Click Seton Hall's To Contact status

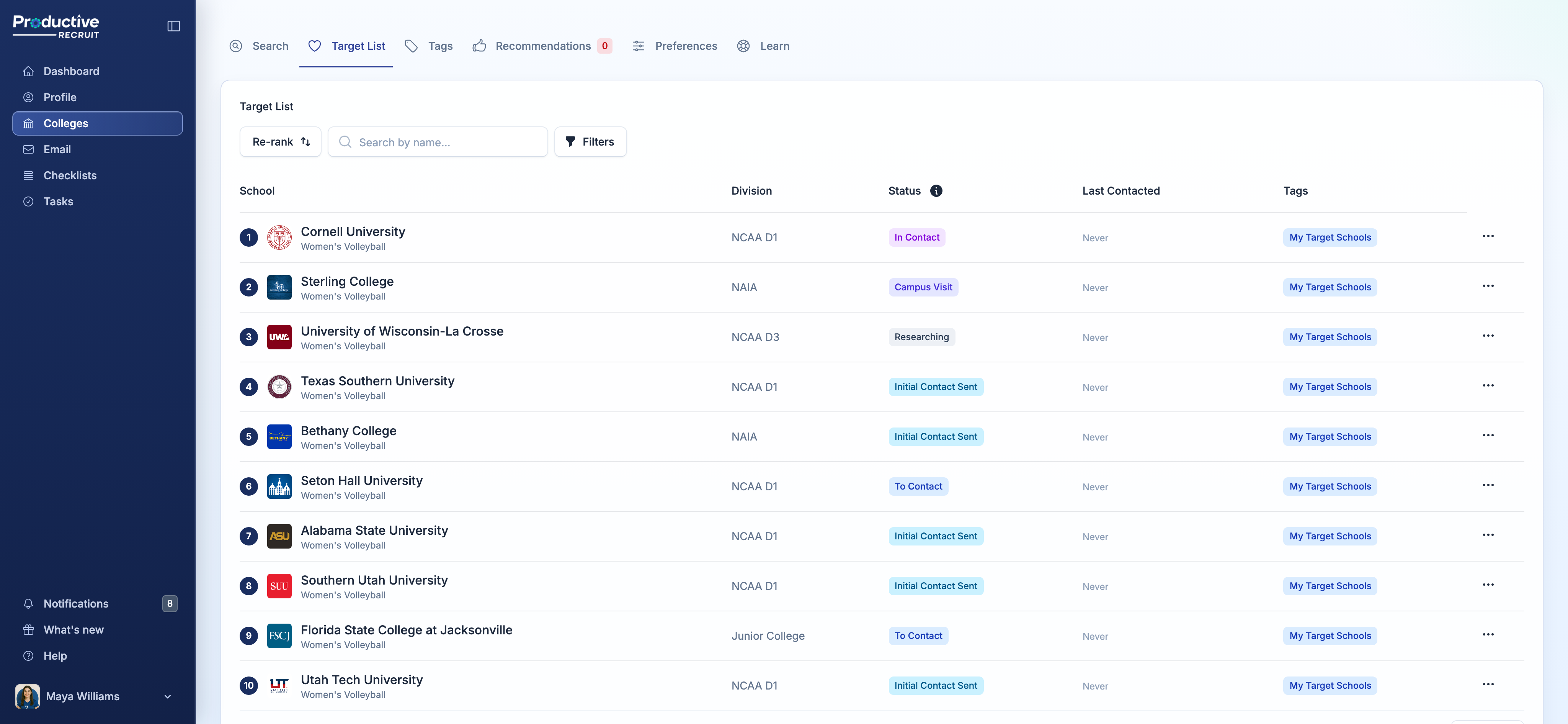pos(918,486)
